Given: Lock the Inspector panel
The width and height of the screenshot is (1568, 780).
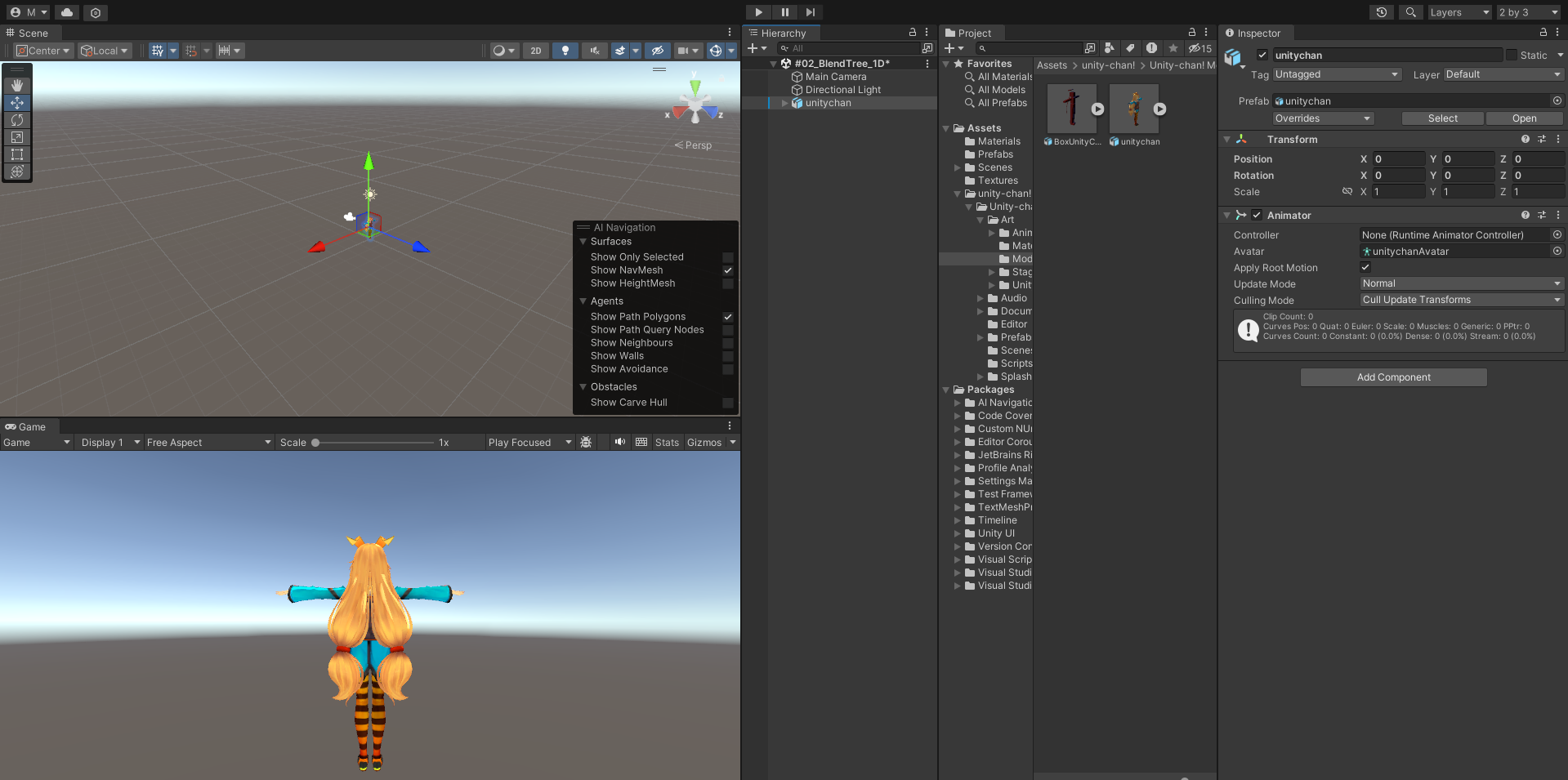Looking at the screenshot, I should click(1543, 32).
